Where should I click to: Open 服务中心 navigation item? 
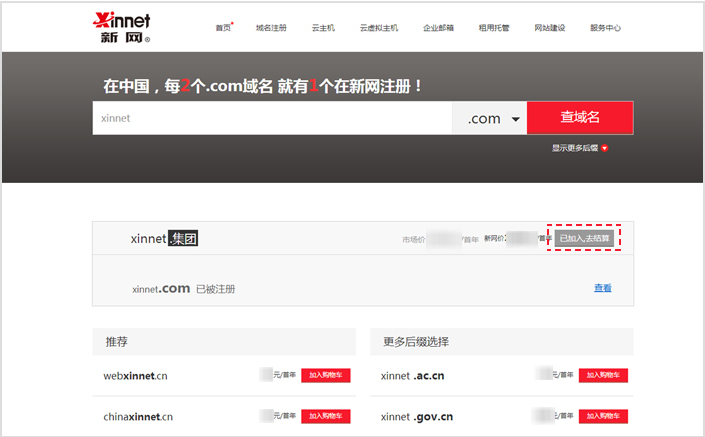click(606, 28)
